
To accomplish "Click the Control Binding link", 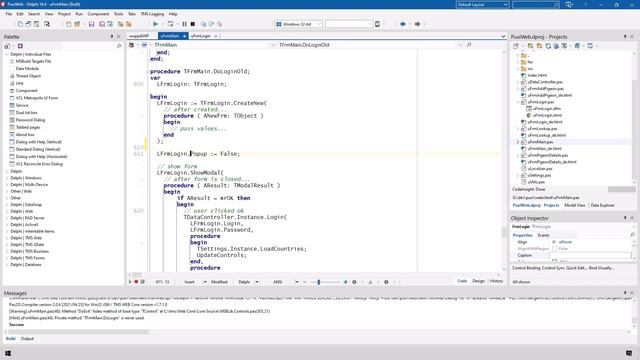I will [x=526, y=268].
